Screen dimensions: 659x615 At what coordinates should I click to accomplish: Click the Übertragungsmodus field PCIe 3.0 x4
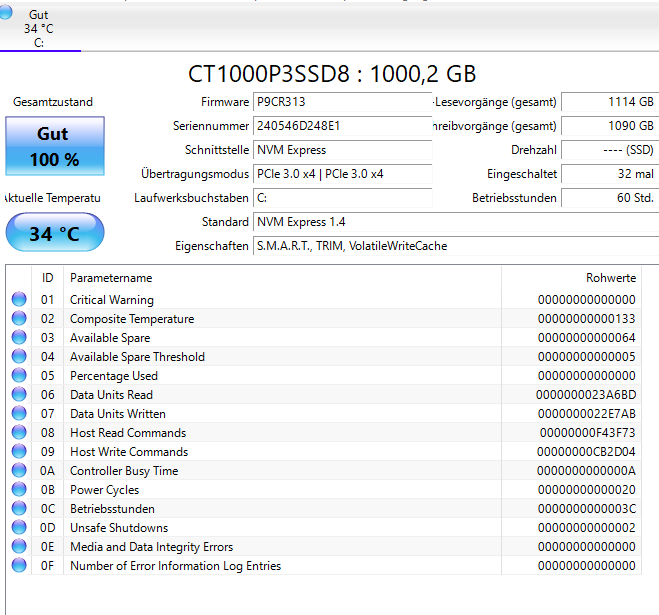click(342, 174)
